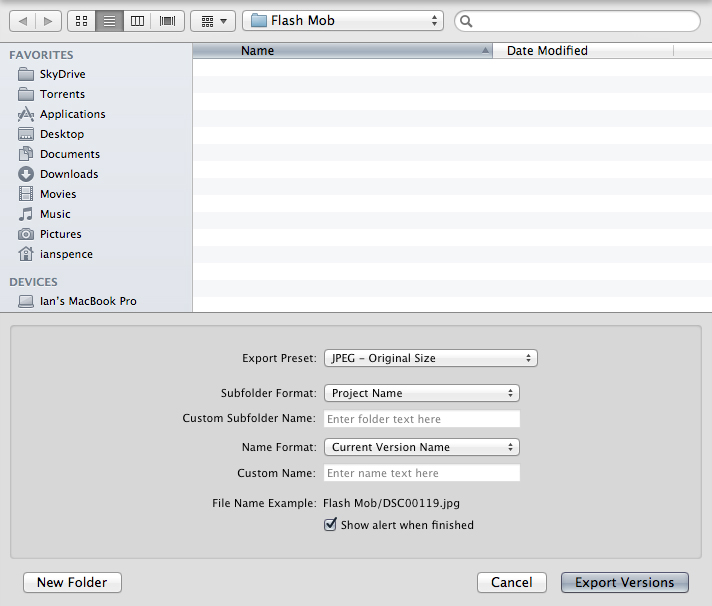Screen dimensions: 712x606
Task: Open the Export Preset dropdown
Action: pyautogui.click(x=430, y=358)
